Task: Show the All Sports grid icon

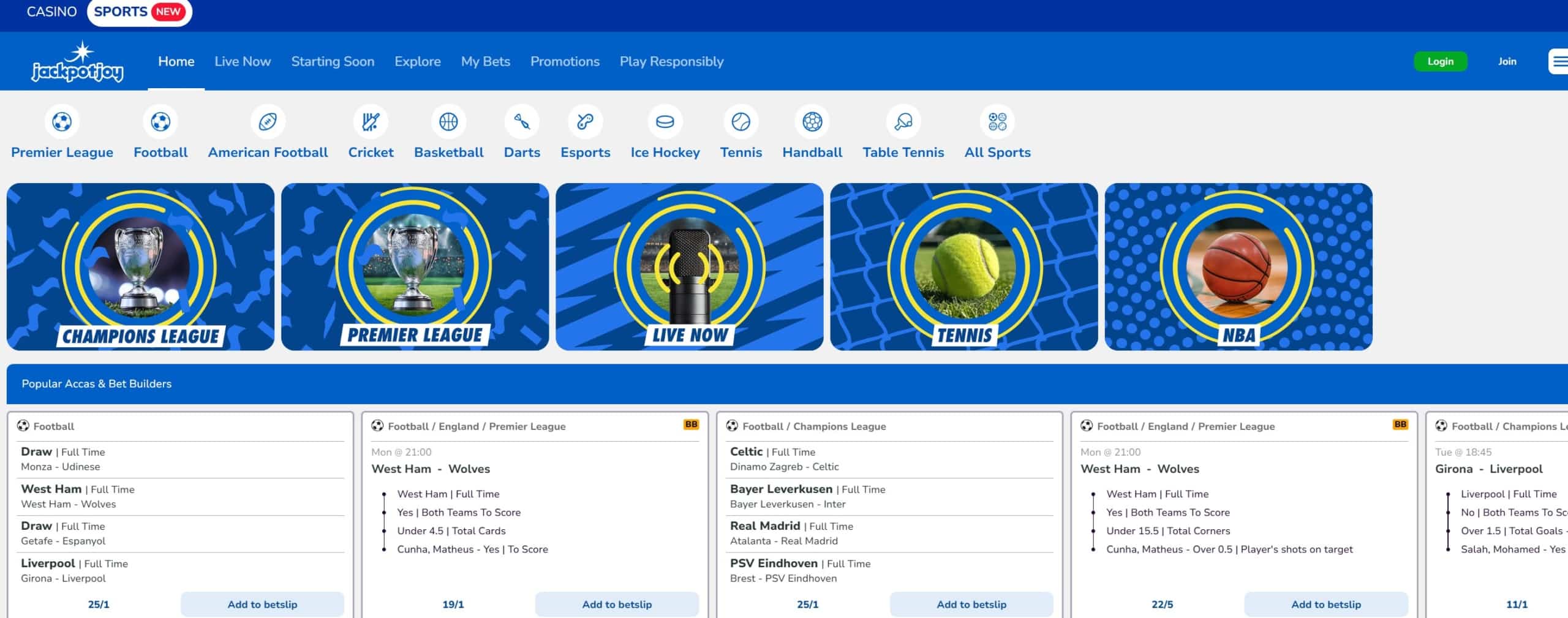Action: point(997,121)
